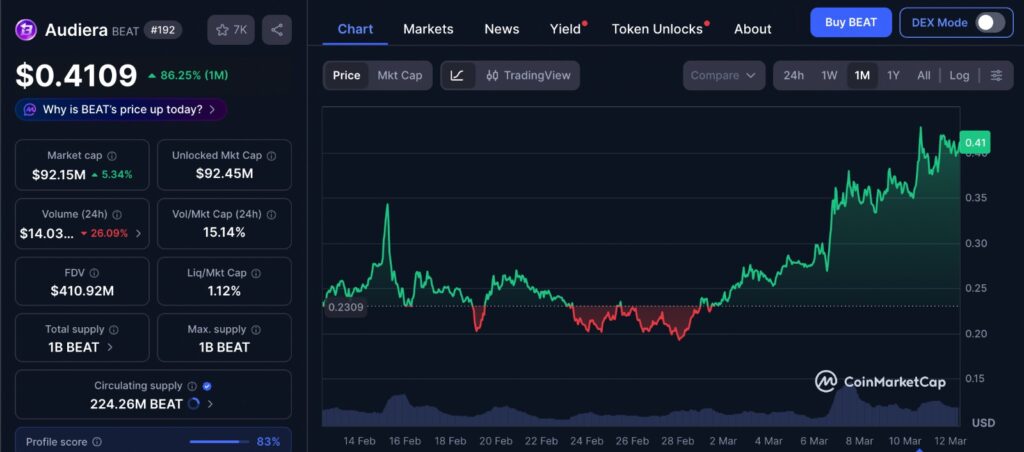
Task: Click the #192 rank badge
Action: pos(163,29)
